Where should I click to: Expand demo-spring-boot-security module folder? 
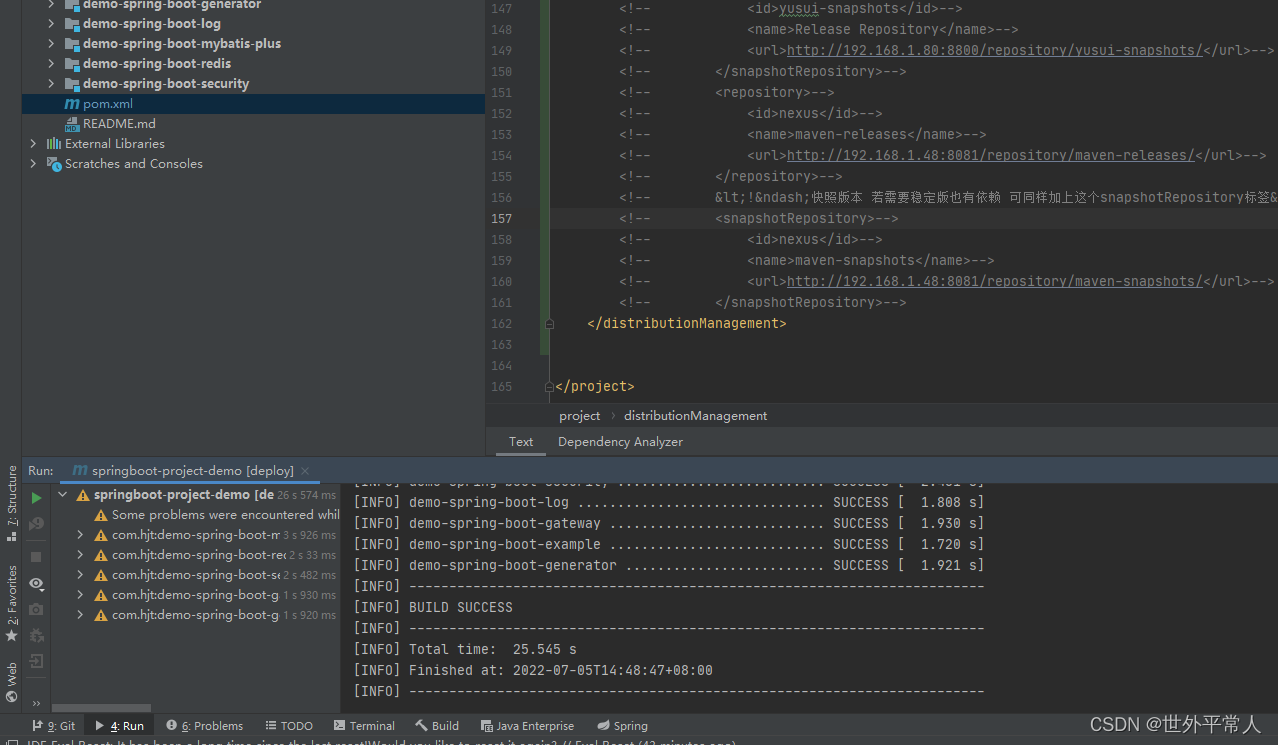(x=52, y=84)
